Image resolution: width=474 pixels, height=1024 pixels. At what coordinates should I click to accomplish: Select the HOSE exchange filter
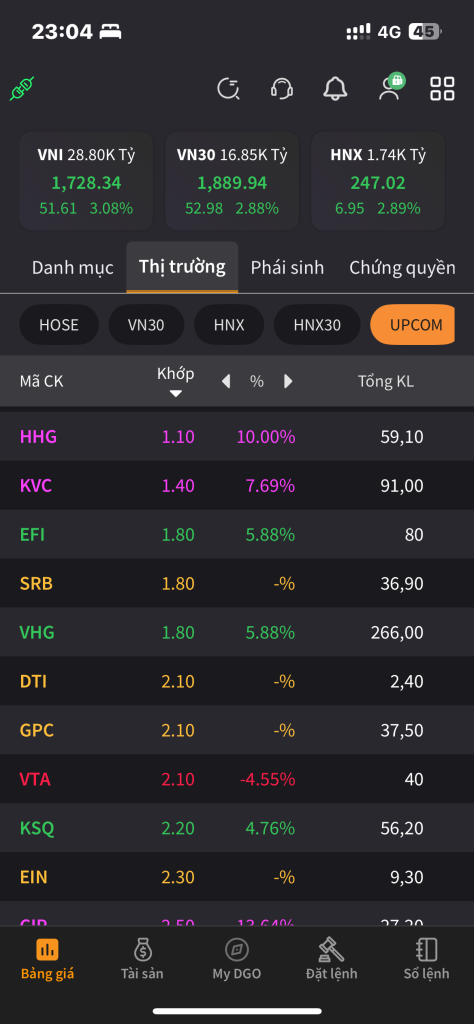coord(59,325)
